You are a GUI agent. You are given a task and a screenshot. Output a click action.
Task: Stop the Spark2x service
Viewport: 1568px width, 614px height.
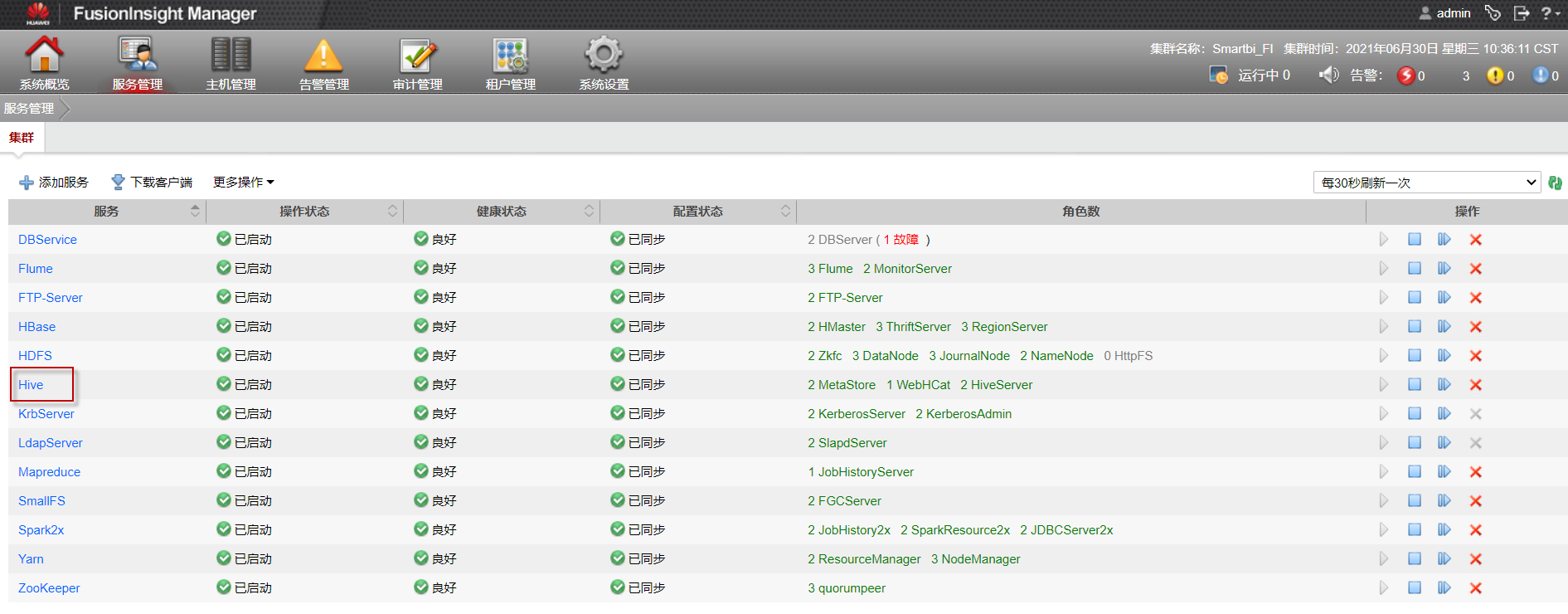point(1415,530)
